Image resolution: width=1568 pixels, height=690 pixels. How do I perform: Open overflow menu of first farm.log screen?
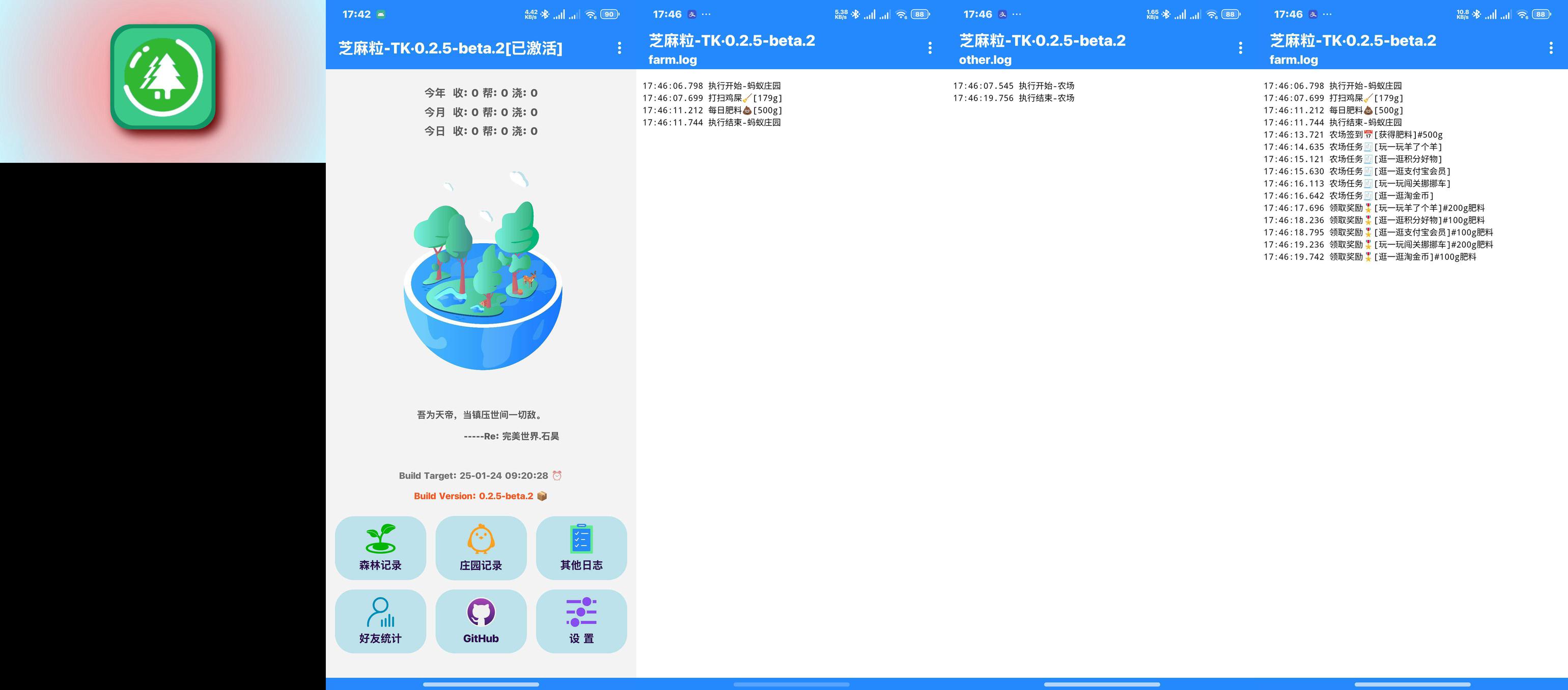930,48
